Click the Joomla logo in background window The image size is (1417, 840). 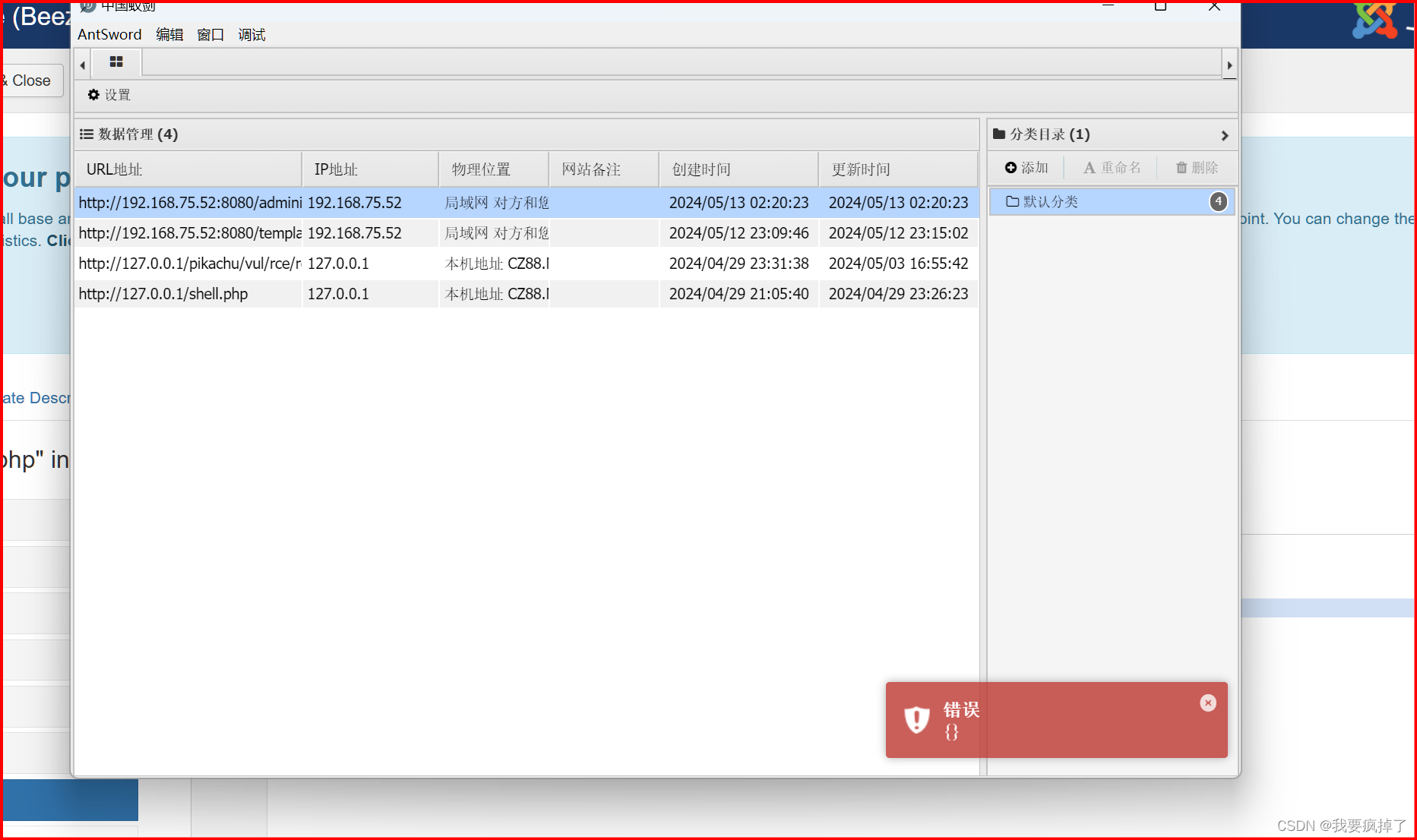1374,20
